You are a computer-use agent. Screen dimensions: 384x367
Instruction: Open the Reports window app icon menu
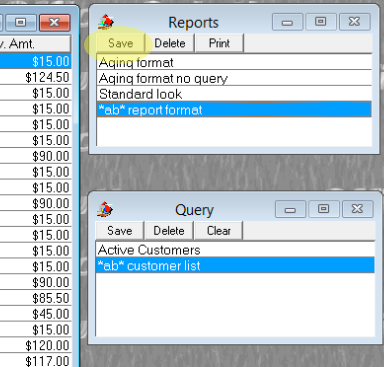pos(106,22)
